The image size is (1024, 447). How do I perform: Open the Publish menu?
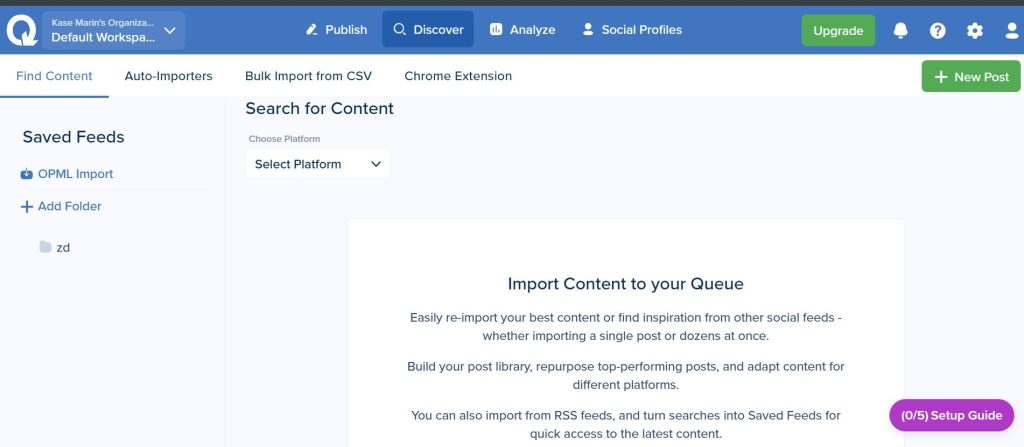click(337, 29)
